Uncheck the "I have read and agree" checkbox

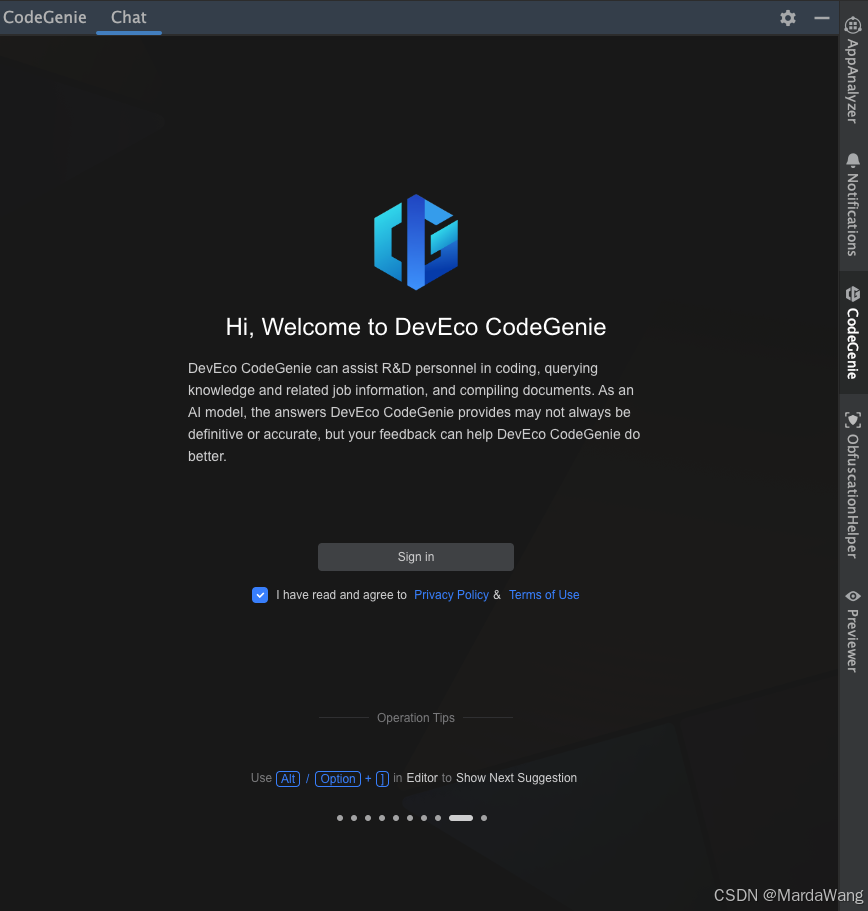(x=260, y=595)
